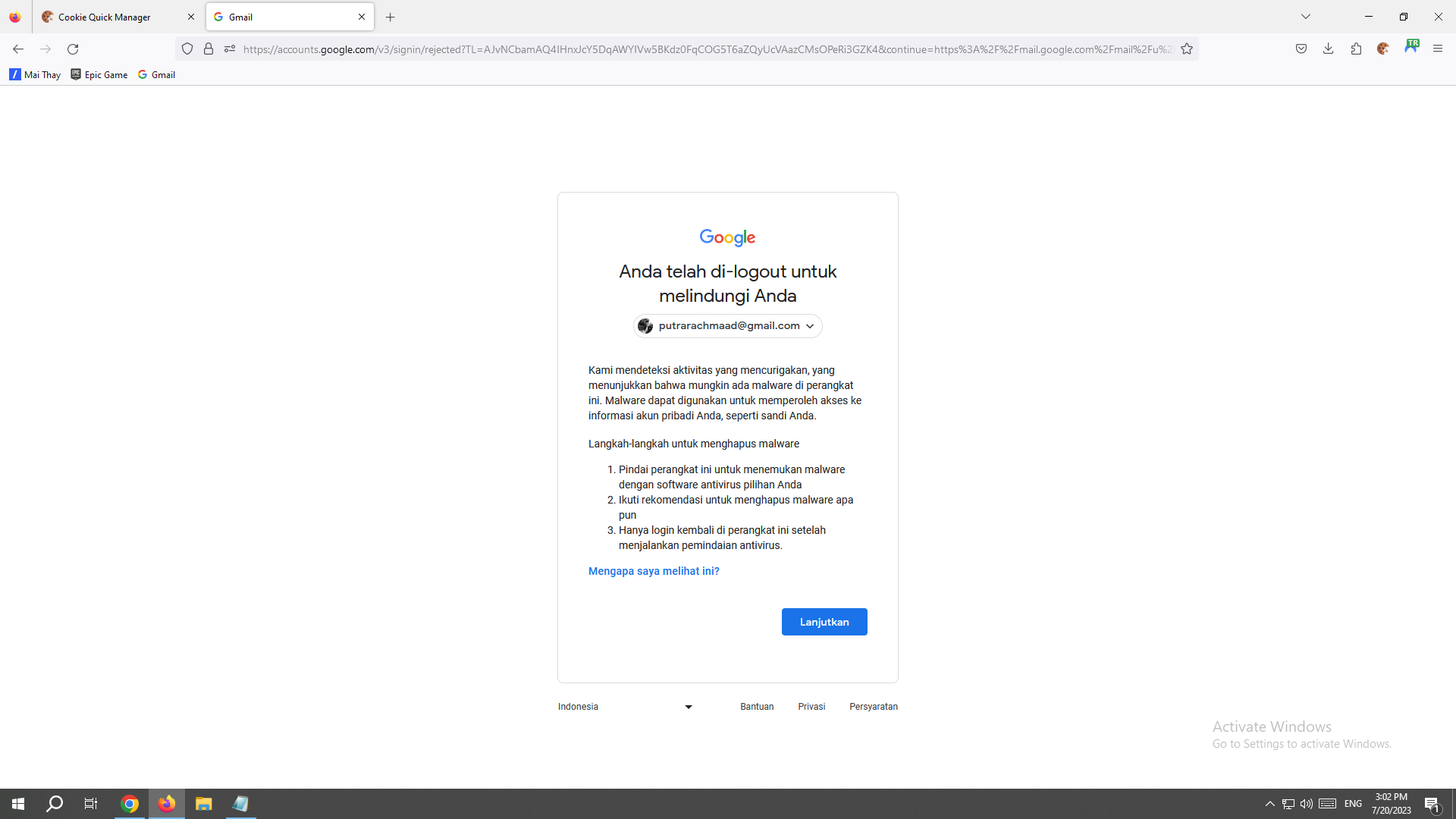Open the tracking protection shield icon
1456x819 pixels.
pos(187,49)
